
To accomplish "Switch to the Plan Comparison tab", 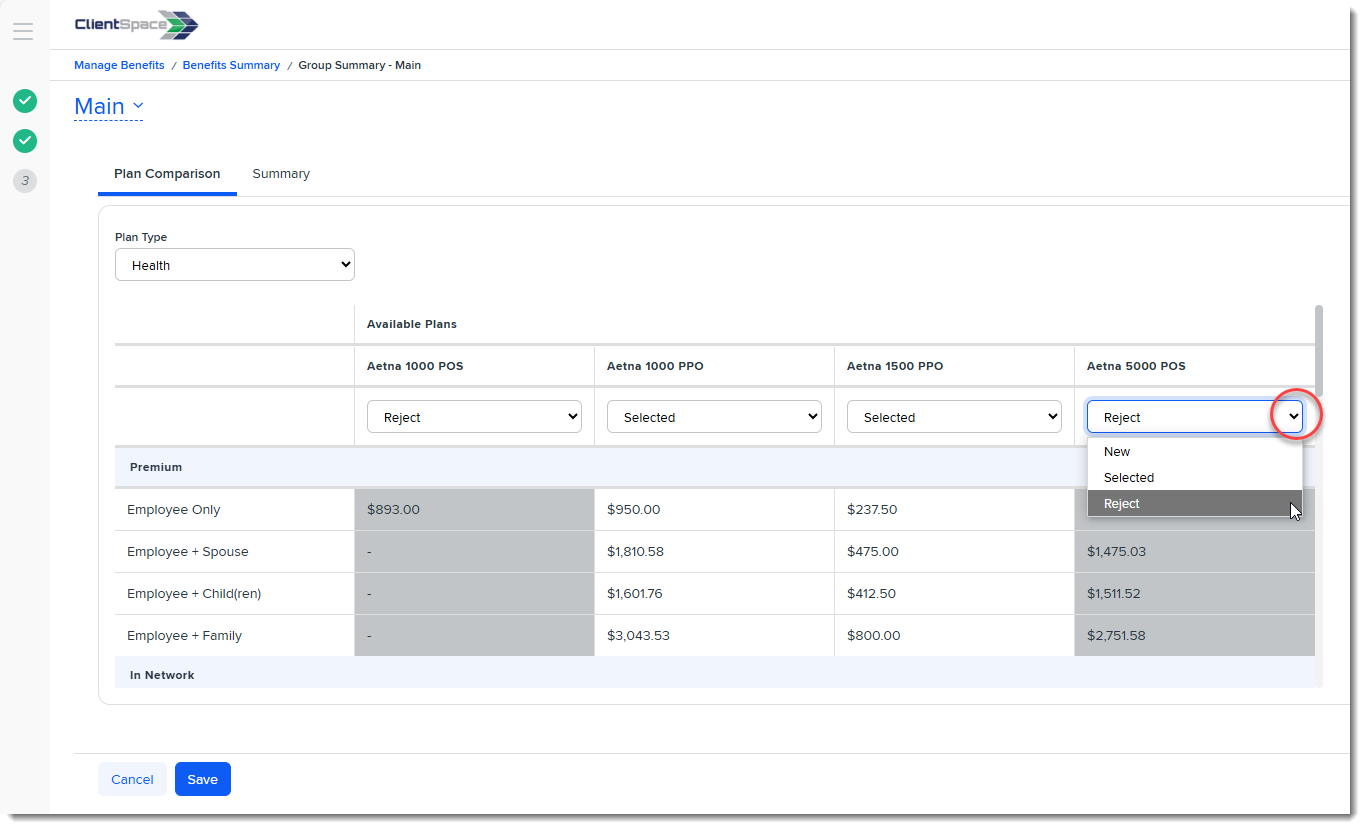I will click(x=167, y=174).
